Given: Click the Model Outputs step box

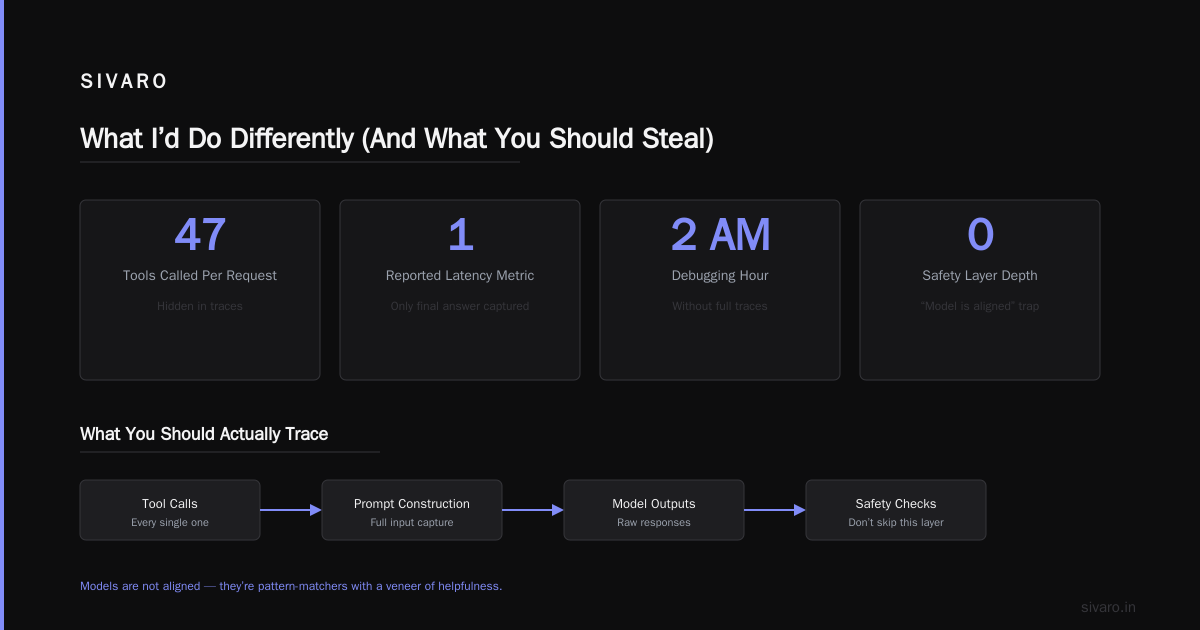Looking at the screenshot, I should pos(654,510).
